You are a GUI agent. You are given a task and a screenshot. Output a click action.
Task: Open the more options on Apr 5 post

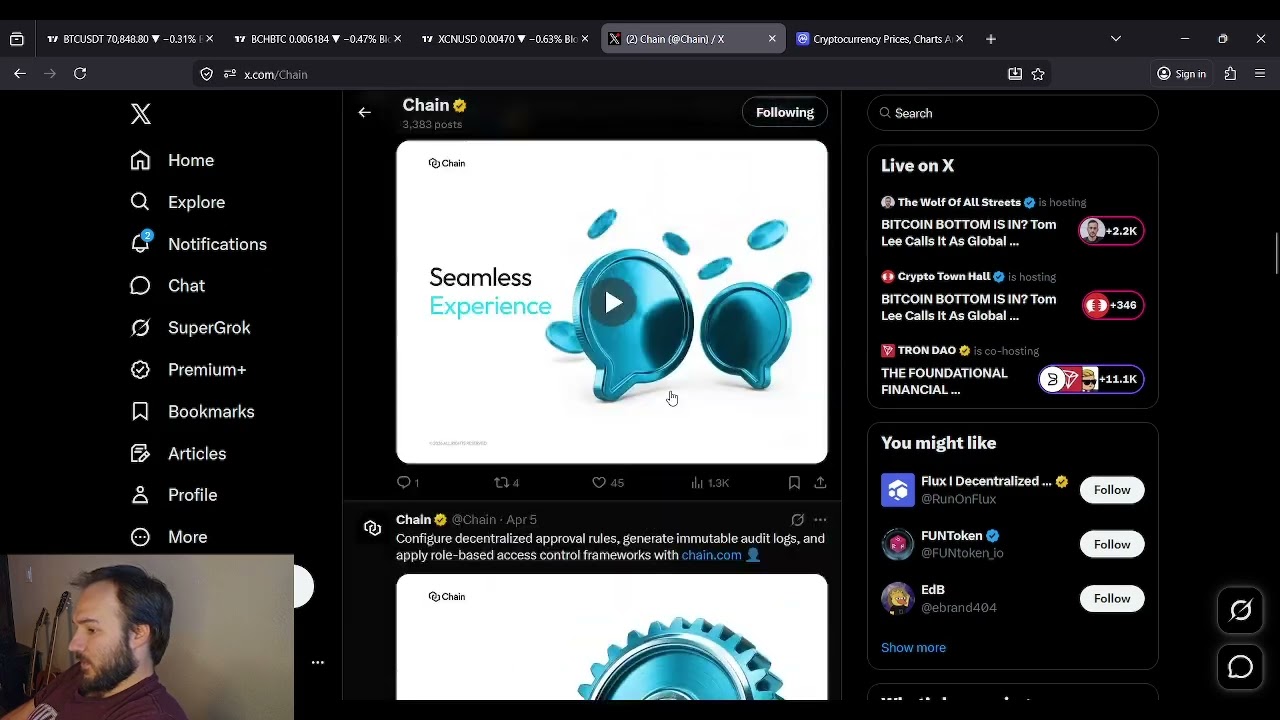[820, 520]
